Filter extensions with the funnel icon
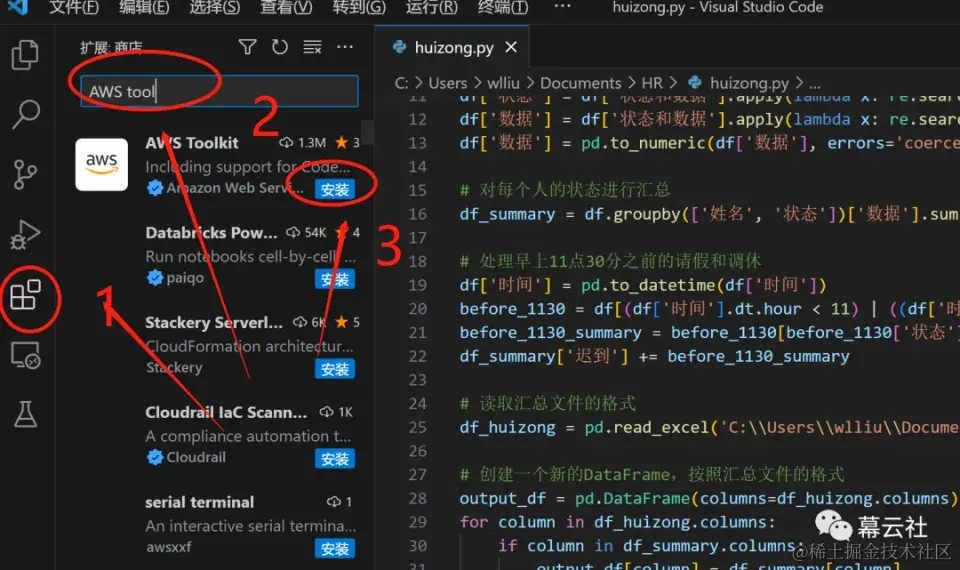The image size is (960, 570). pos(247,47)
